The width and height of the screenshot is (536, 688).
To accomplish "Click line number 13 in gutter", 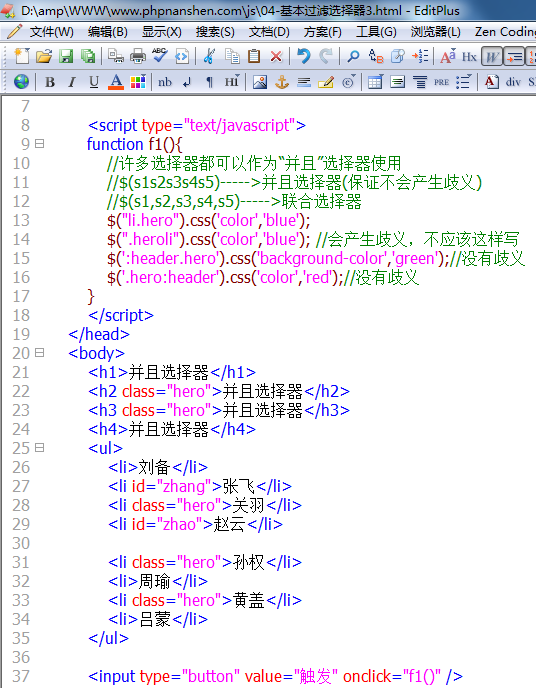I will (21, 220).
